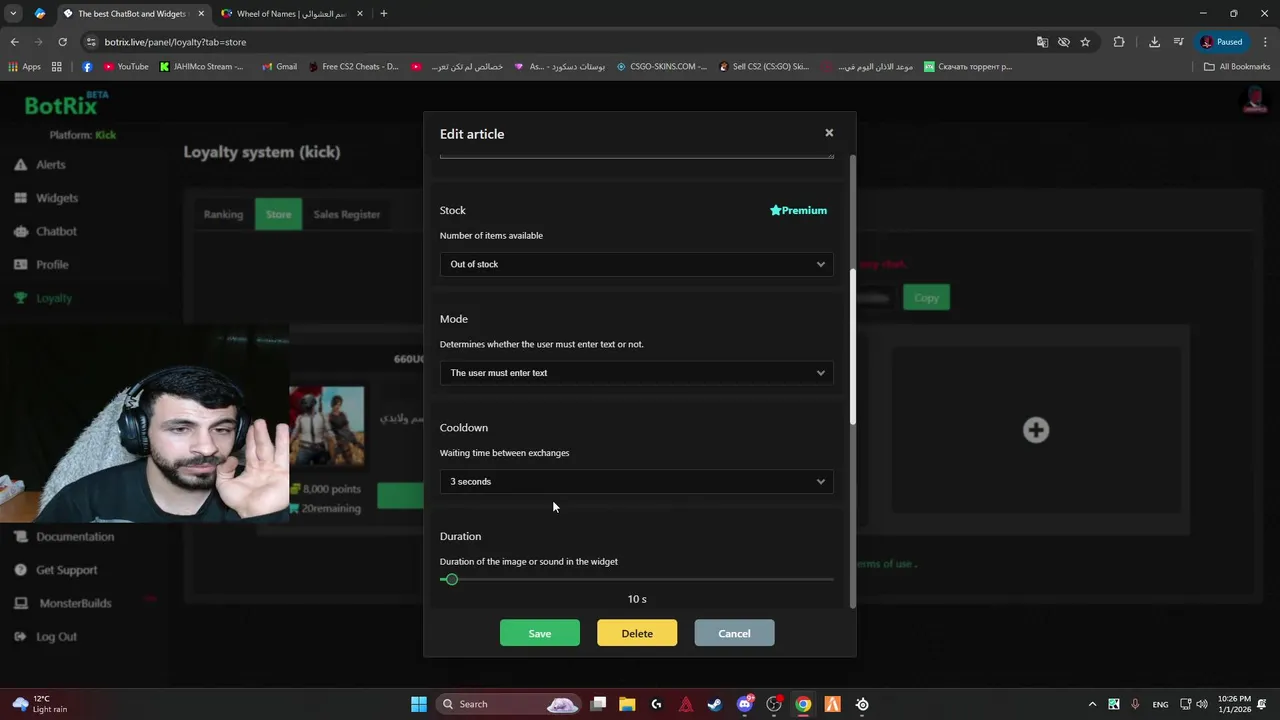Viewport: 1280px width, 720px height.
Task: Open Discord from the taskbar
Action: [744, 704]
